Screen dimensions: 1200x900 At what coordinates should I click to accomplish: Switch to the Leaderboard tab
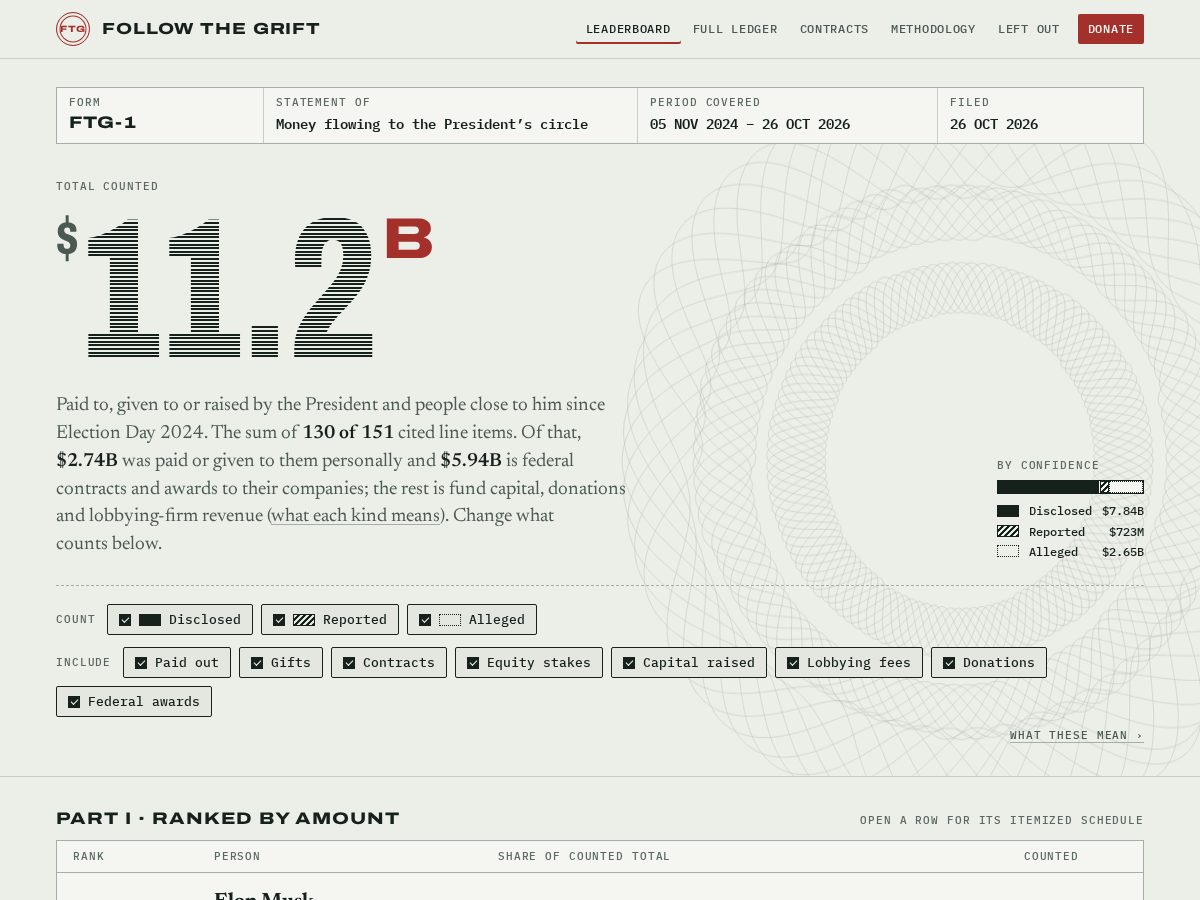coord(628,29)
